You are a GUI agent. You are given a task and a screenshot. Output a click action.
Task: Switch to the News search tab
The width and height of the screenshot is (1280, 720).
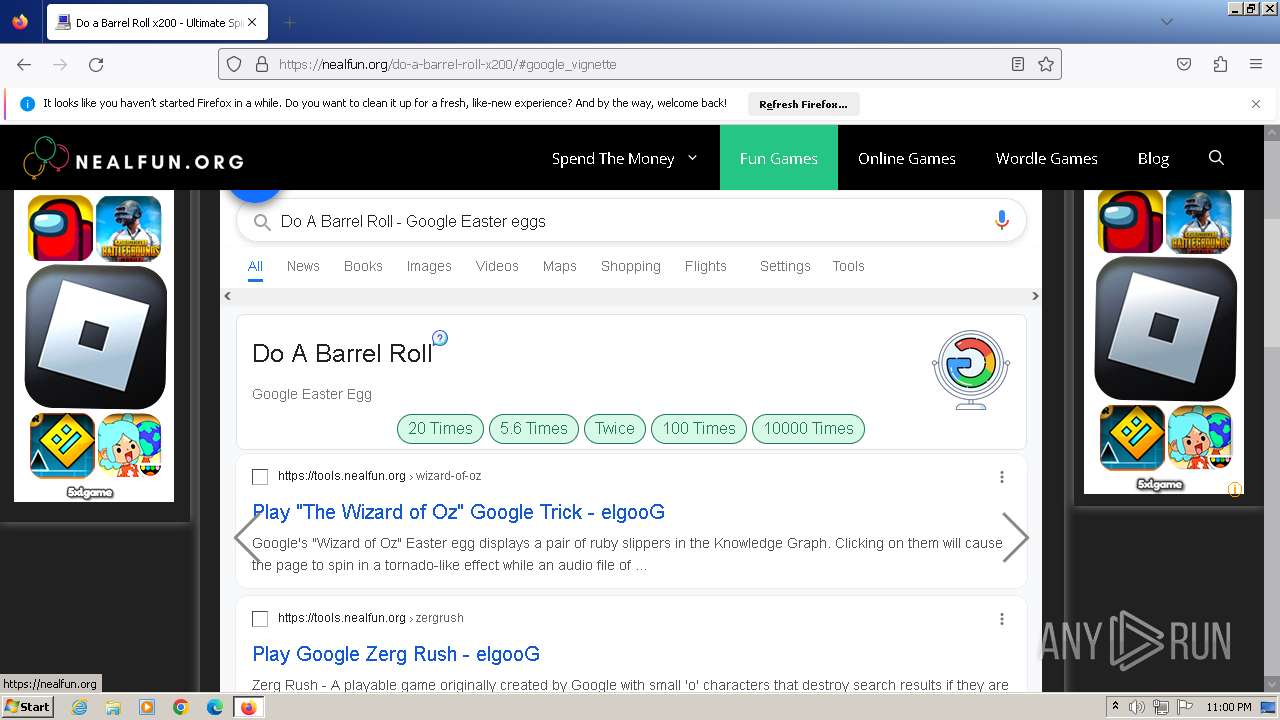point(303,266)
